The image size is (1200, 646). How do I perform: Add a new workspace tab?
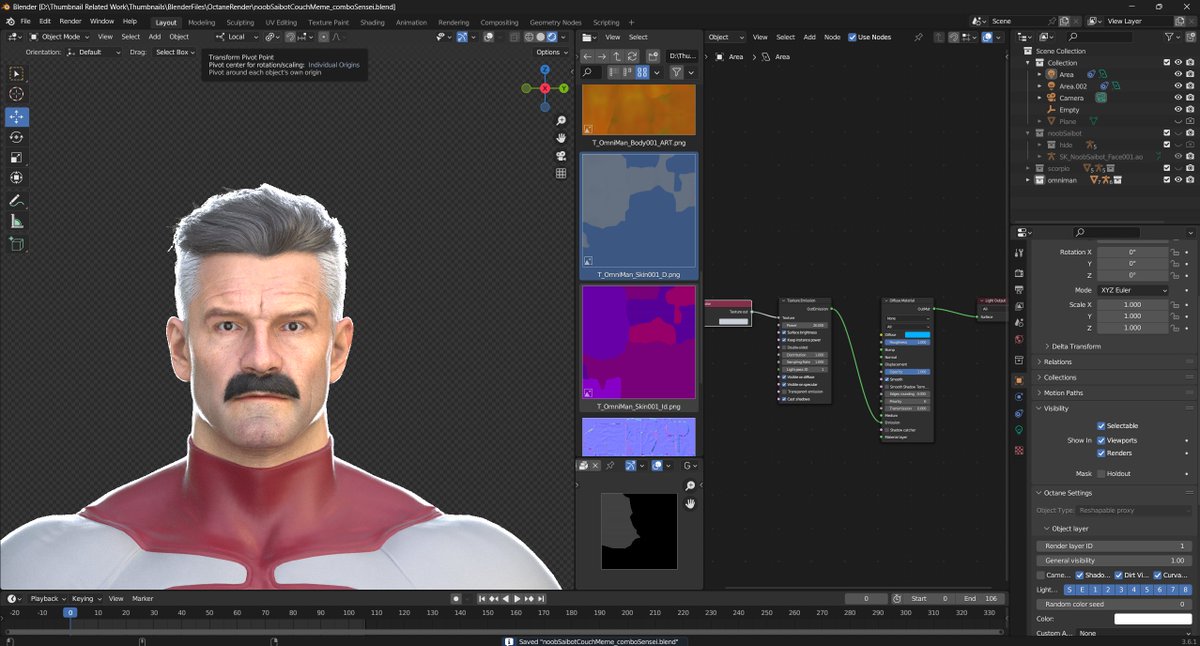pos(631,22)
